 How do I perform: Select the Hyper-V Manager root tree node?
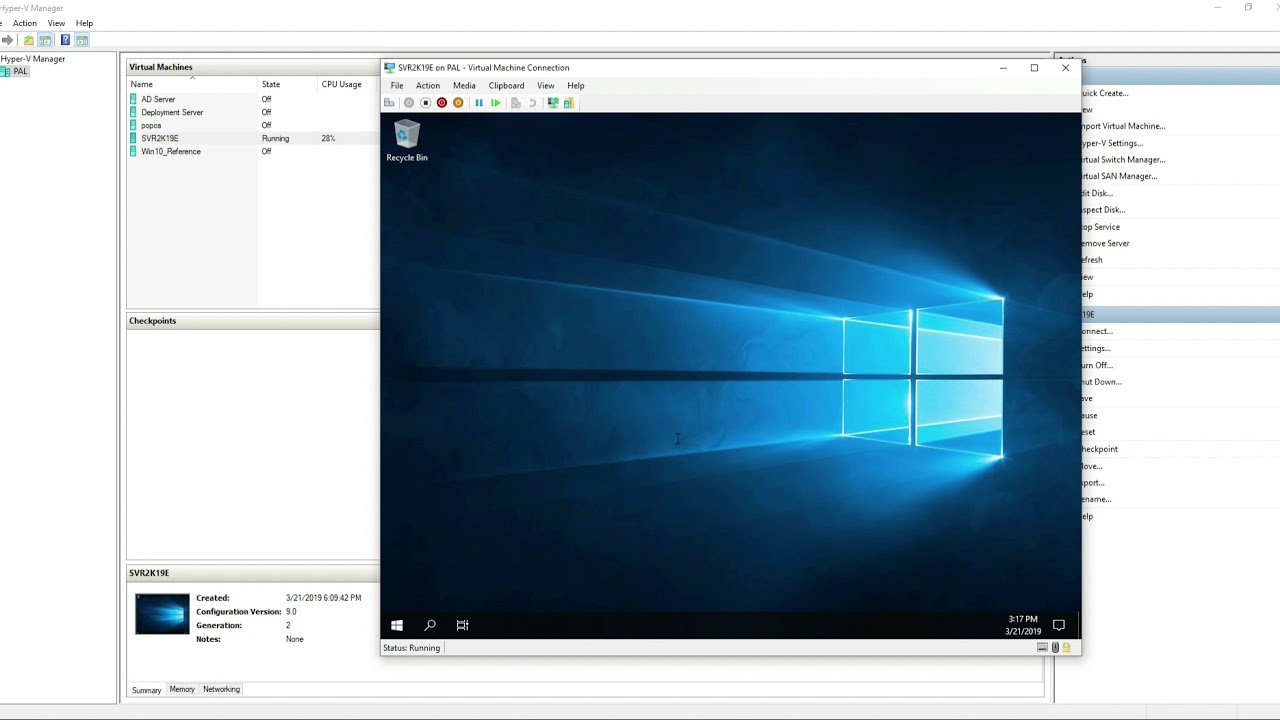pos(32,59)
